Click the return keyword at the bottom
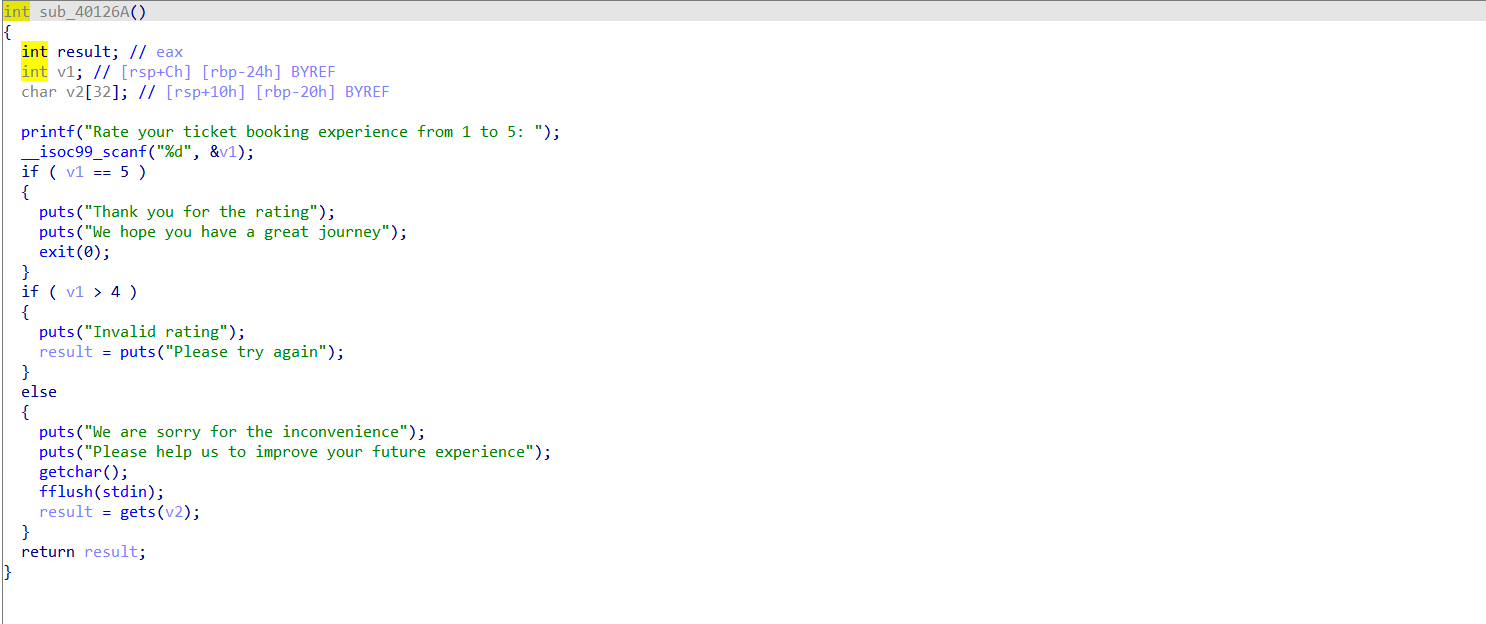 click(x=48, y=552)
